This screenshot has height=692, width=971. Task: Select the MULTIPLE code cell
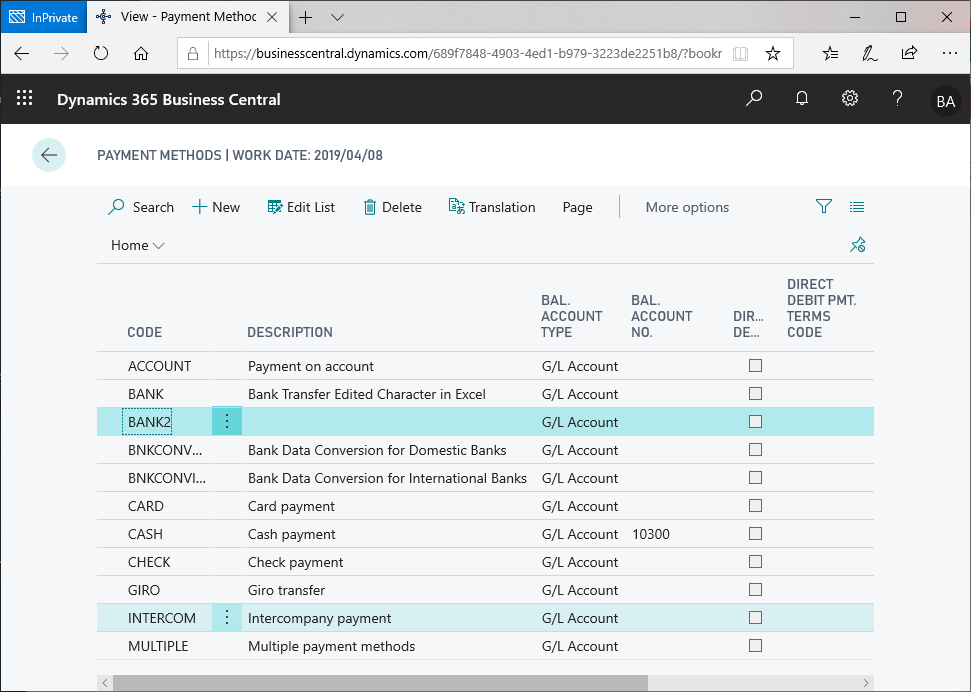pos(158,646)
